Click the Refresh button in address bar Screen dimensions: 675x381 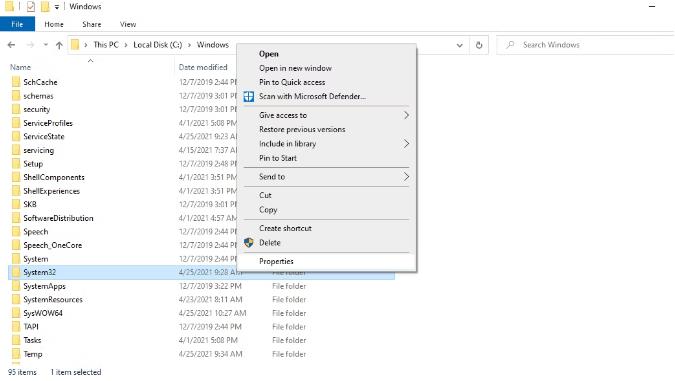tap(479, 45)
